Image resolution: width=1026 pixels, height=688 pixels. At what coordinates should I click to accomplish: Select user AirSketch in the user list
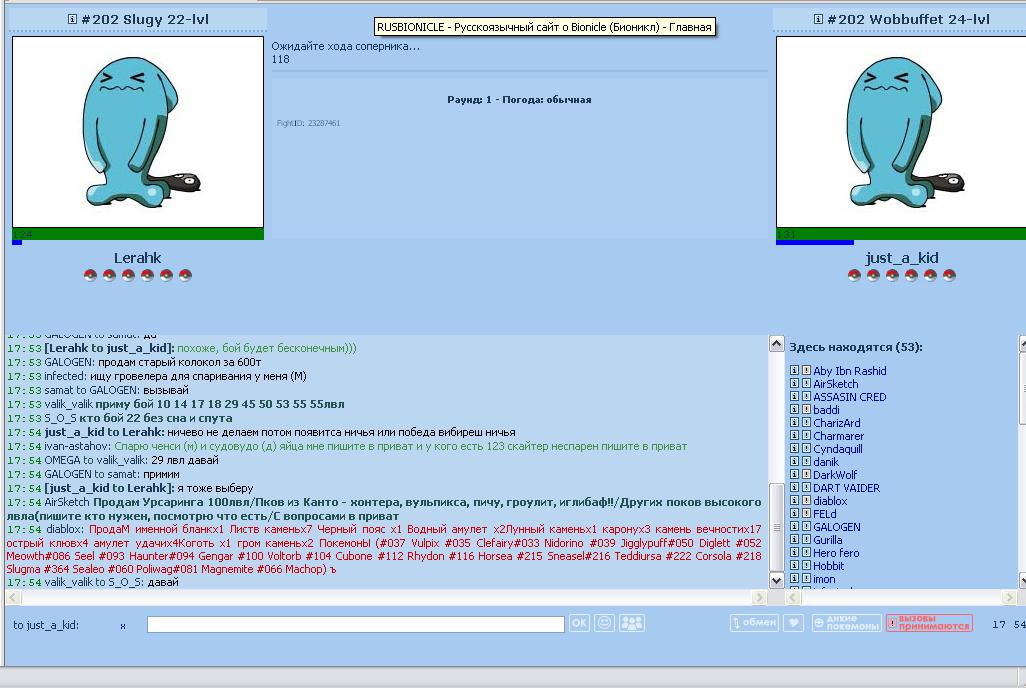click(836, 384)
